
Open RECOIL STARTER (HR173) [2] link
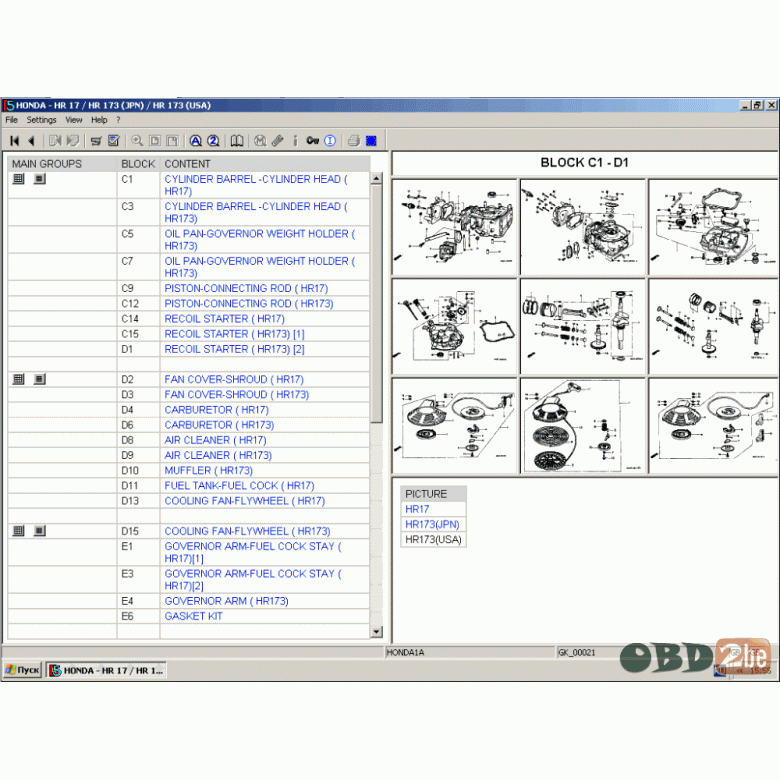[x=234, y=349]
